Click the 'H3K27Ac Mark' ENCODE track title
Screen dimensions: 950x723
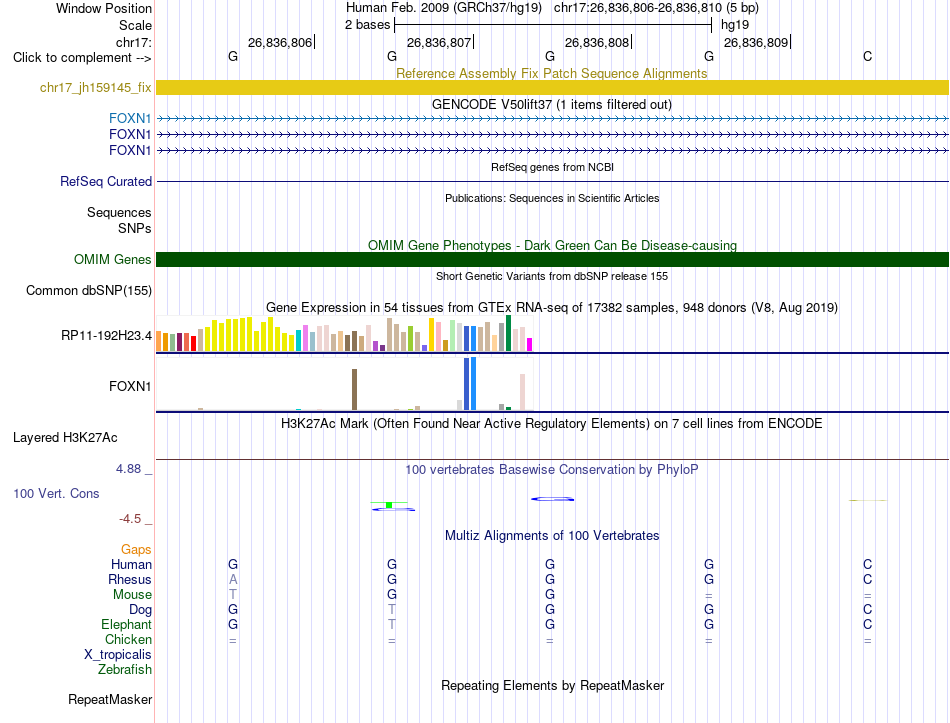coord(552,423)
